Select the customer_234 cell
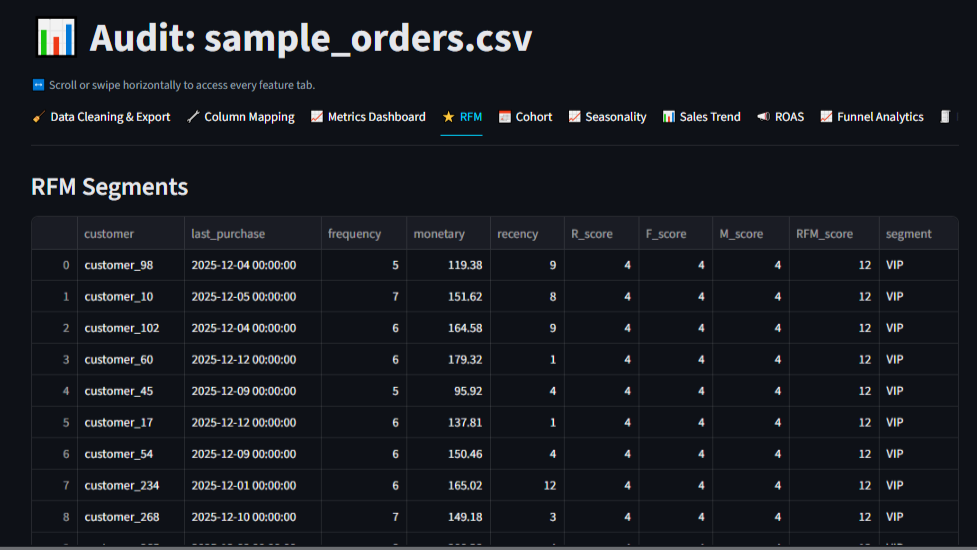Screen dimensions: 977x550 tap(131, 485)
